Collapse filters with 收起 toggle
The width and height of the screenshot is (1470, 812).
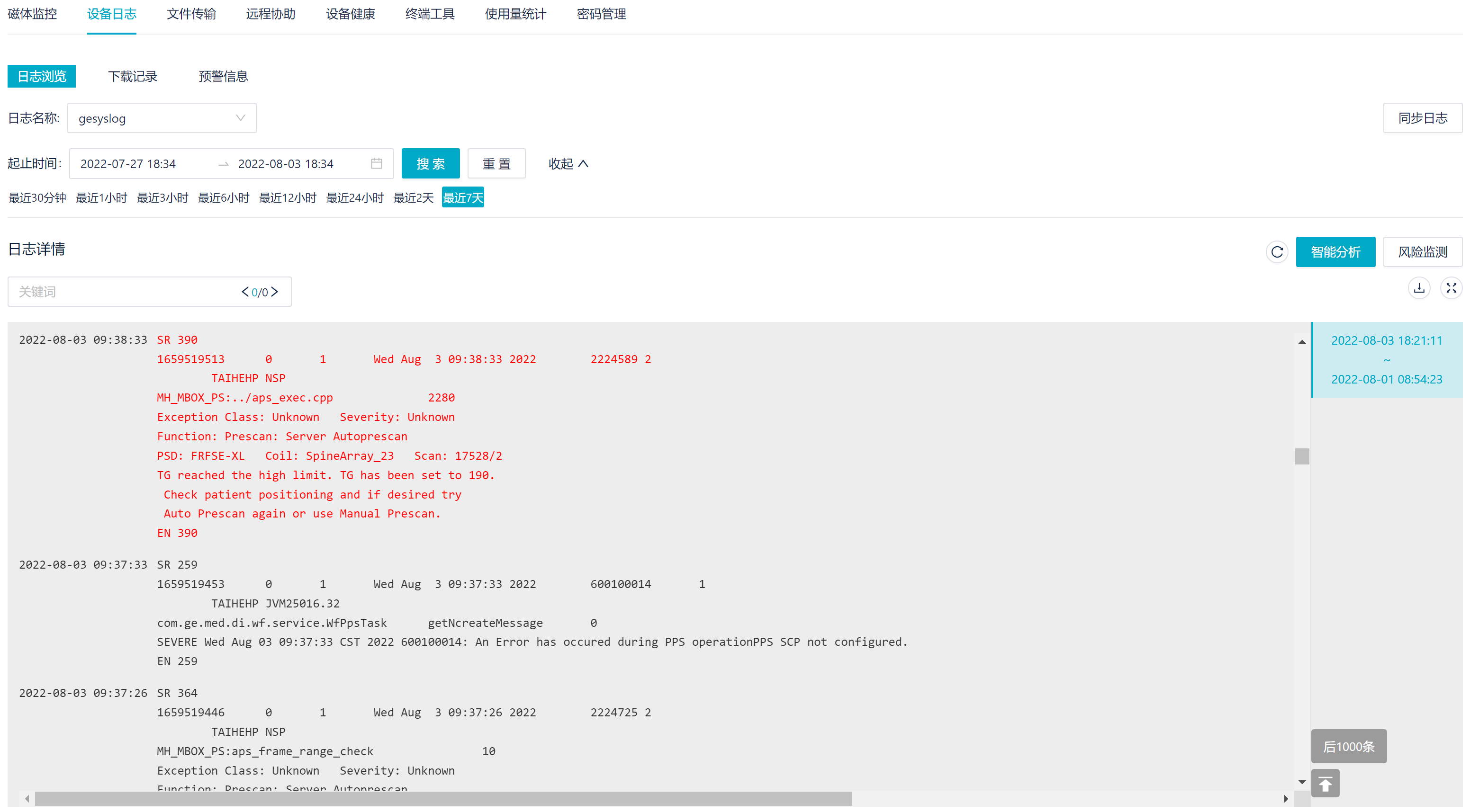(x=568, y=164)
